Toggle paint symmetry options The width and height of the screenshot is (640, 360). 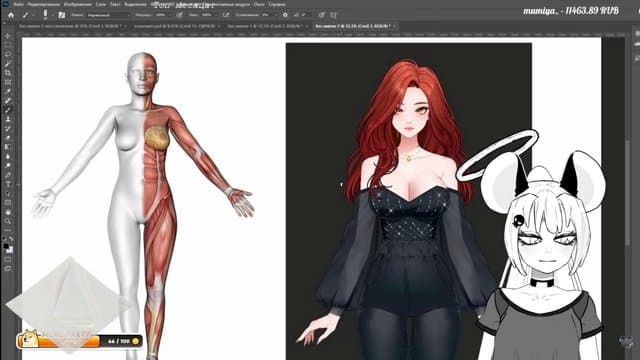click(x=333, y=15)
